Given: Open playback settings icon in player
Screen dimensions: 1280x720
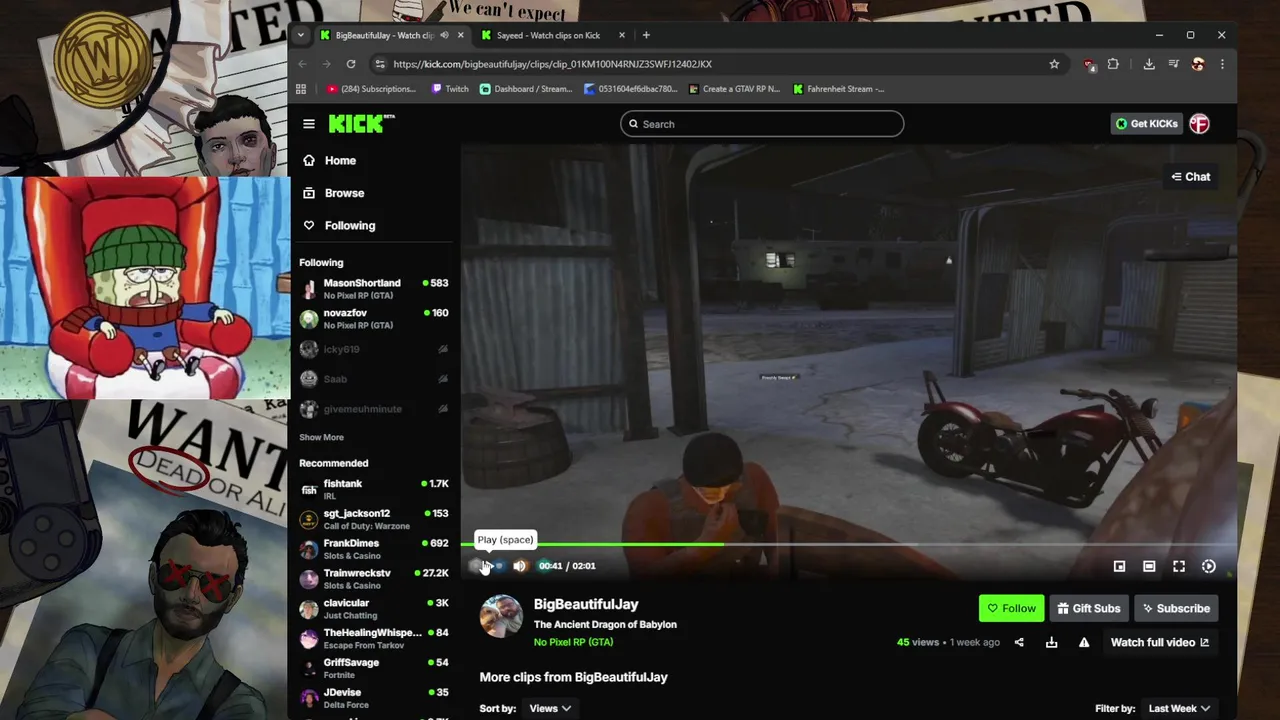Looking at the screenshot, I should (x=1208, y=566).
